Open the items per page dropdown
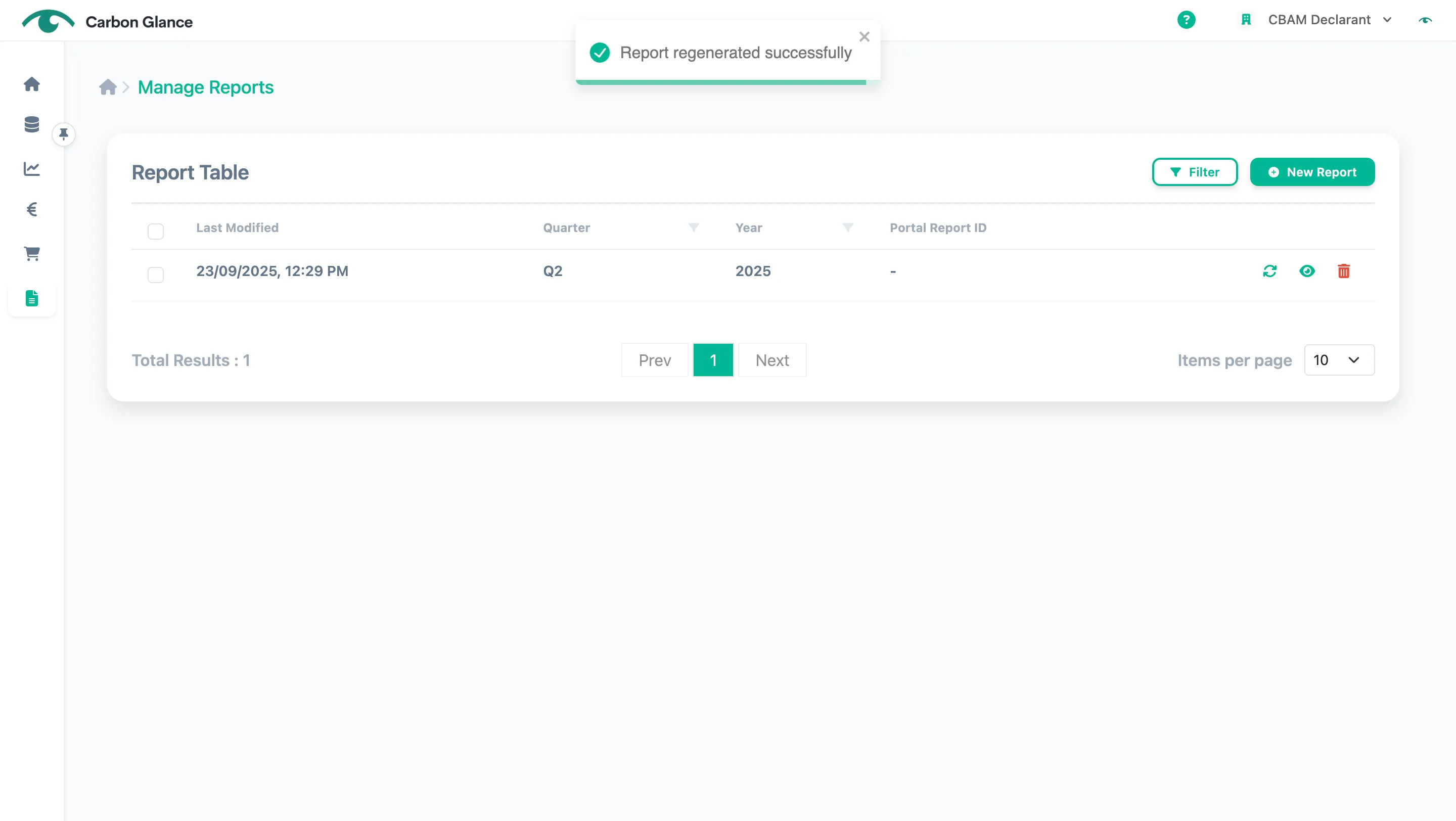This screenshot has height=821, width=1456. click(1339, 360)
